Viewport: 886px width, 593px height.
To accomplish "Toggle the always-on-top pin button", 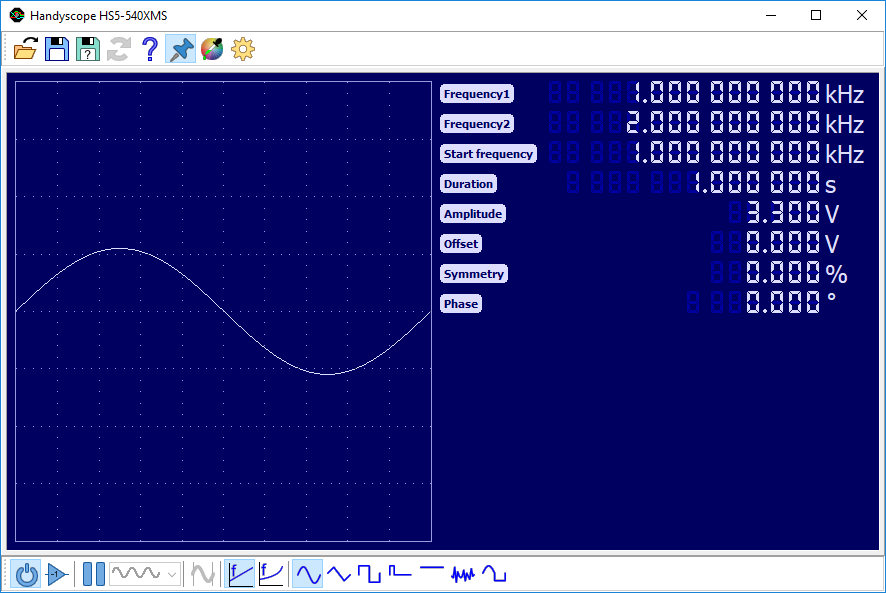I will coord(180,48).
